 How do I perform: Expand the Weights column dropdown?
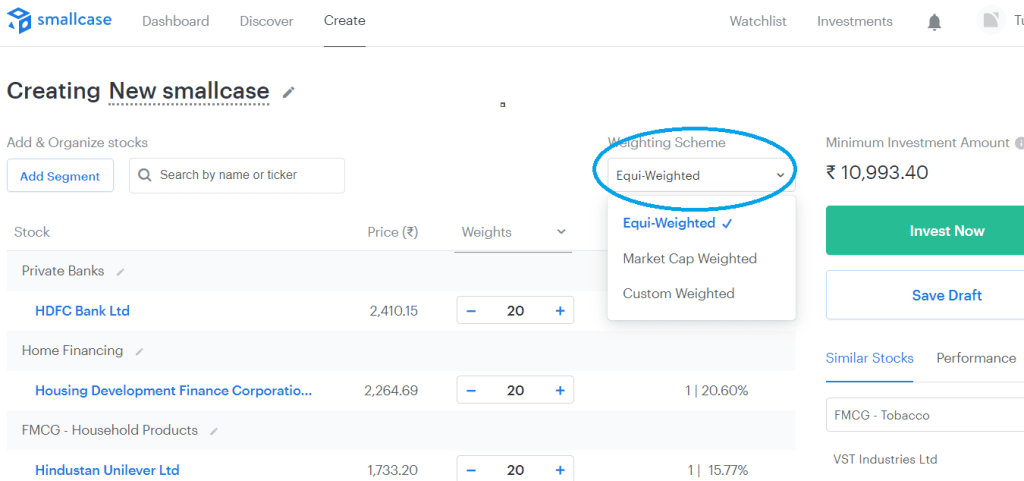pos(561,232)
